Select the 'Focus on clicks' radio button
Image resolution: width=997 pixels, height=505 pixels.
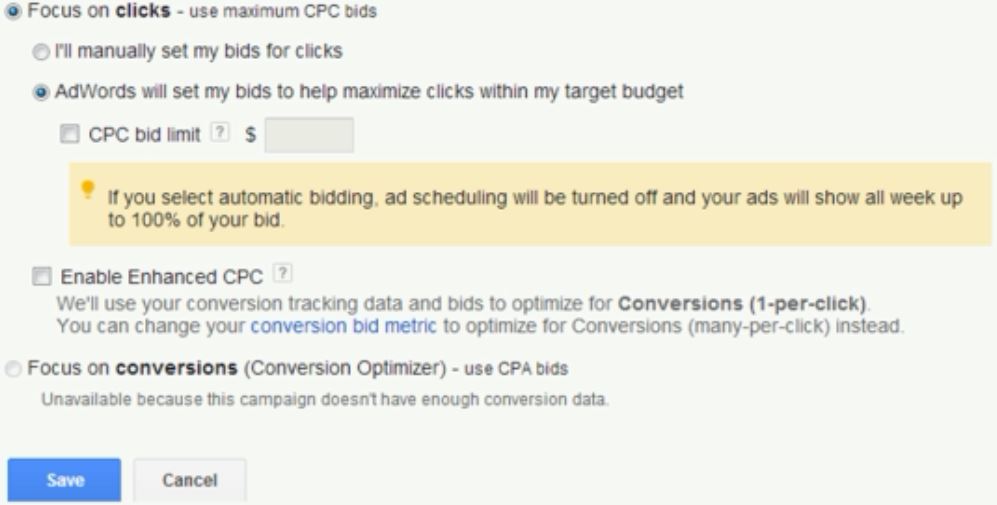tap(13, 11)
